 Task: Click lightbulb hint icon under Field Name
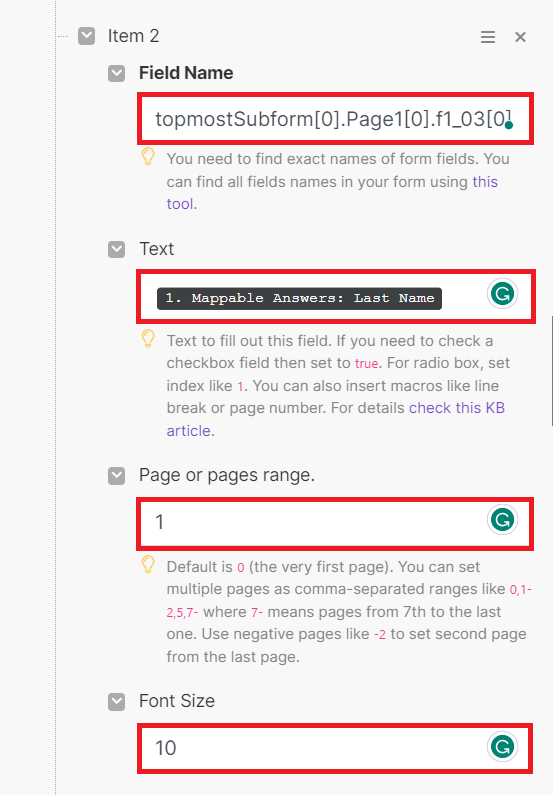pyautogui.click(x=148, y=157)
